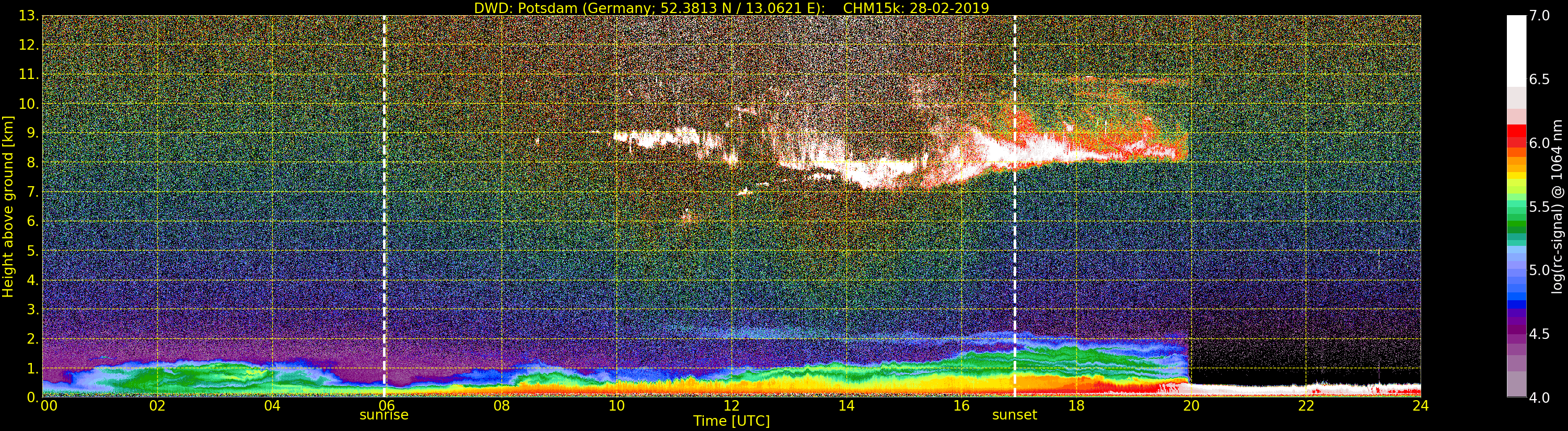1568x431 pixels.
Task: Click the '3.' height axis tick label
Action: click(32, 309)
